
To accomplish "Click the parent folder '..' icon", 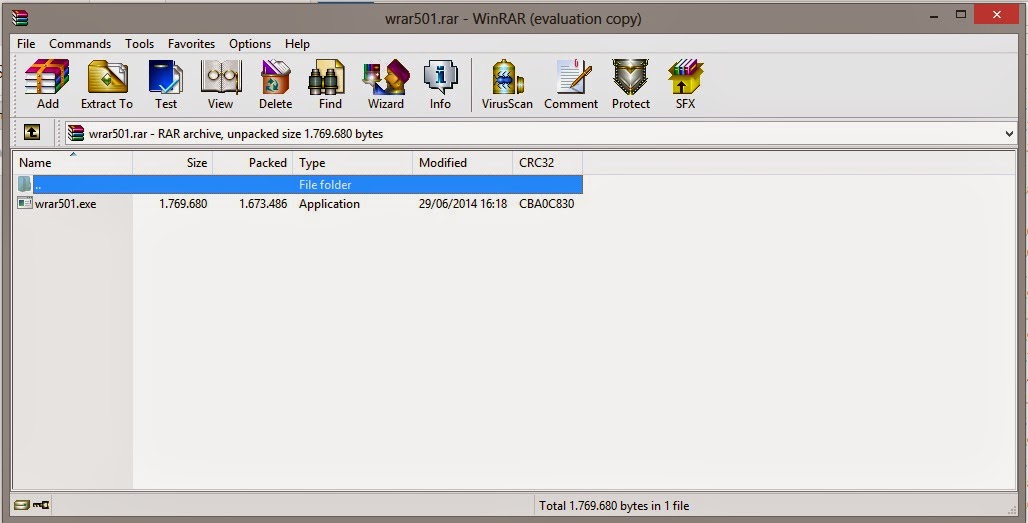I will (x=25, y=184).
